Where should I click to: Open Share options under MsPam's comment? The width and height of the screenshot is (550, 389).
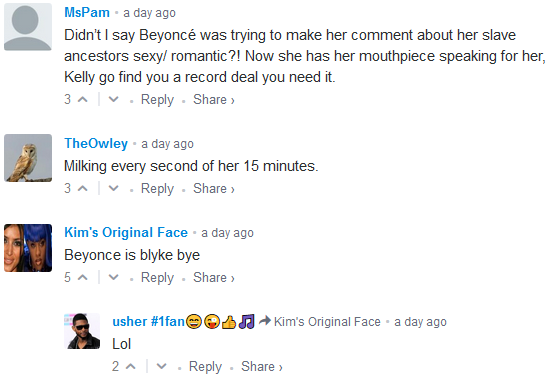click(214, 100)
